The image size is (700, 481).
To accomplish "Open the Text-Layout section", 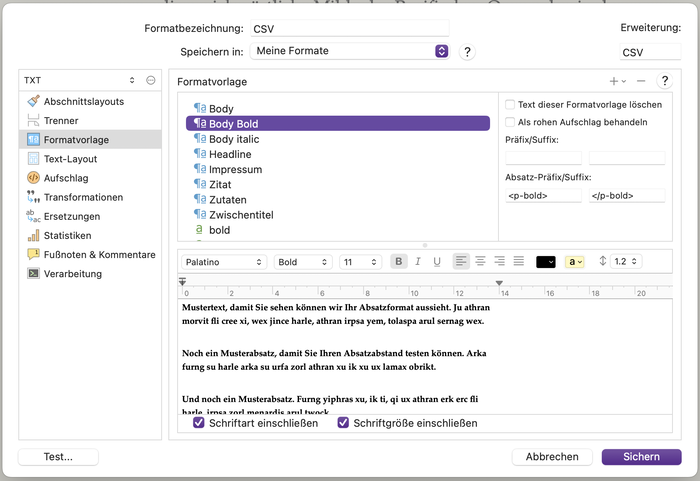I will pos(90,159).
